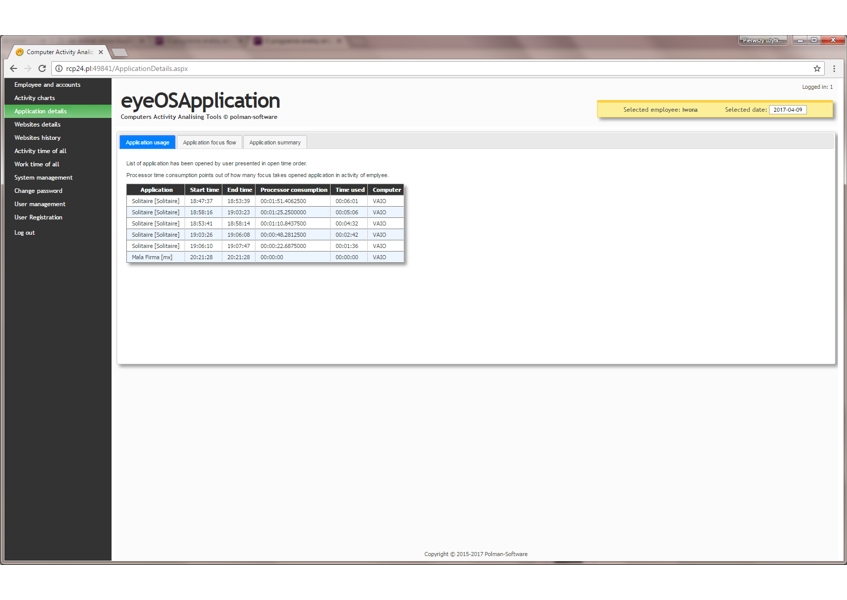Open a new browser tab

point(119,52)
